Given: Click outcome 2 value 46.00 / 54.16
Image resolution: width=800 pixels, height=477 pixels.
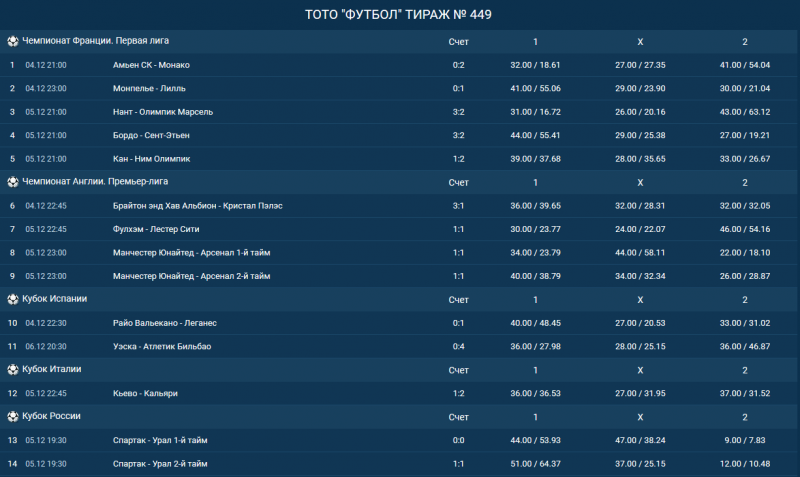Looking at the screenshot, I should pyautogui.click(x=745, y=230).
